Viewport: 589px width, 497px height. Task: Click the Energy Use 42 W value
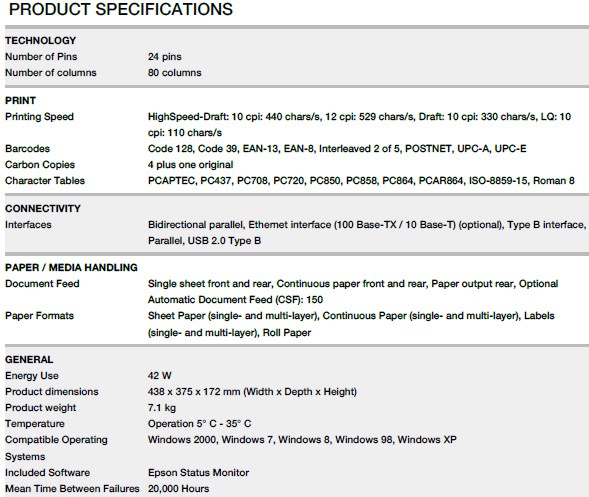tap(160, 376)
